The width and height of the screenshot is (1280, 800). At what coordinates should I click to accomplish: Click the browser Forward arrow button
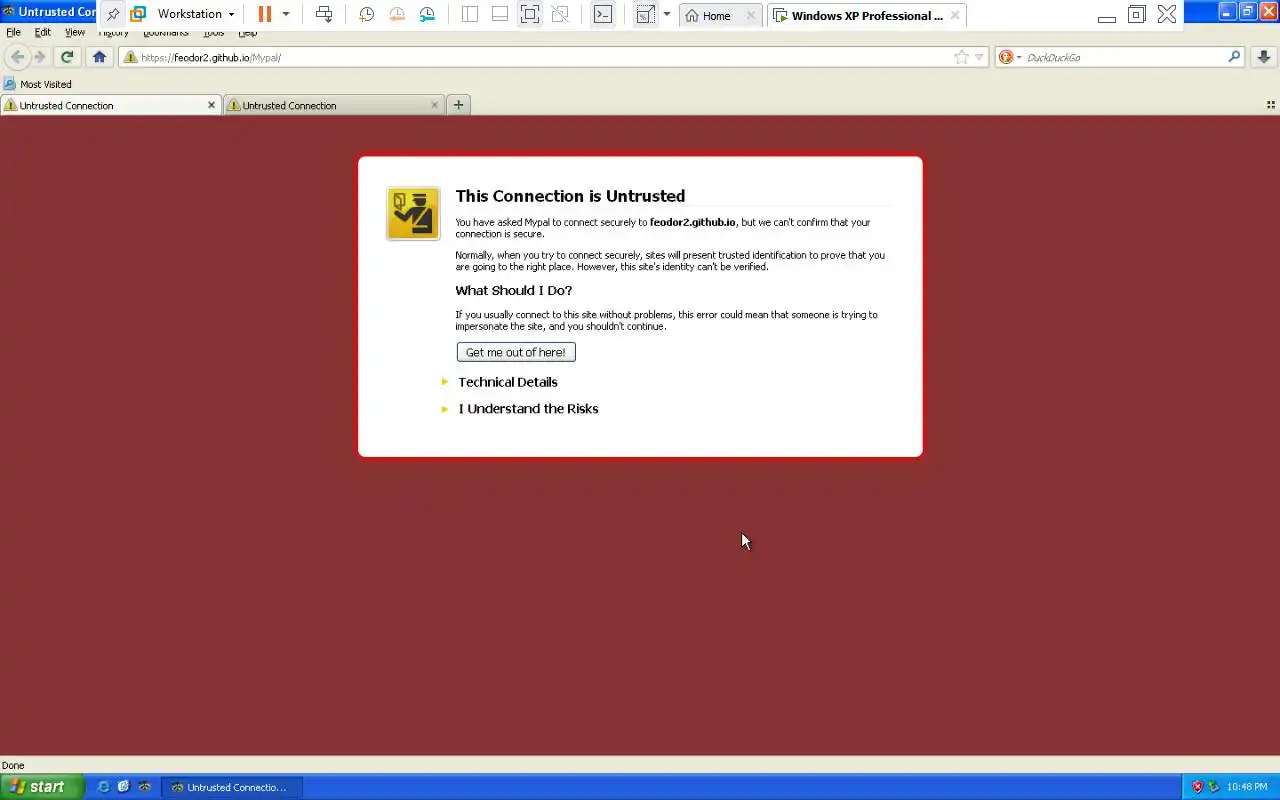(x=40, y=57)
